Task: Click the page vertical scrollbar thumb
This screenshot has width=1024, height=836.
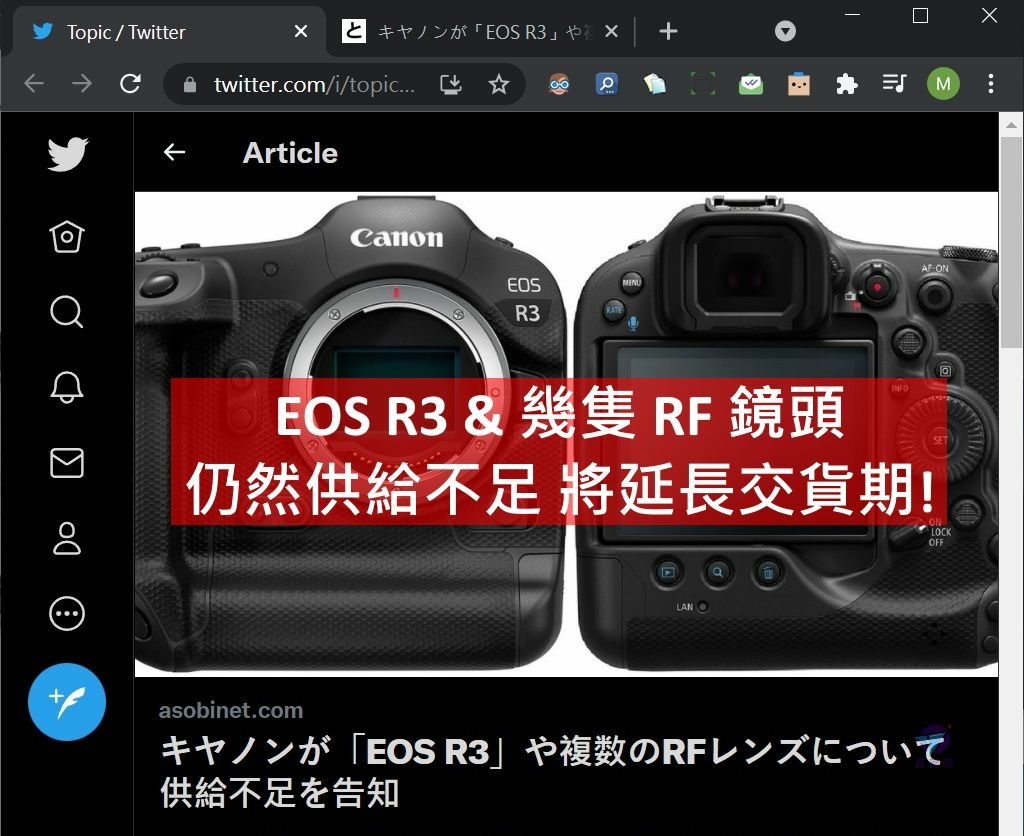Action: coord(1012,243)
